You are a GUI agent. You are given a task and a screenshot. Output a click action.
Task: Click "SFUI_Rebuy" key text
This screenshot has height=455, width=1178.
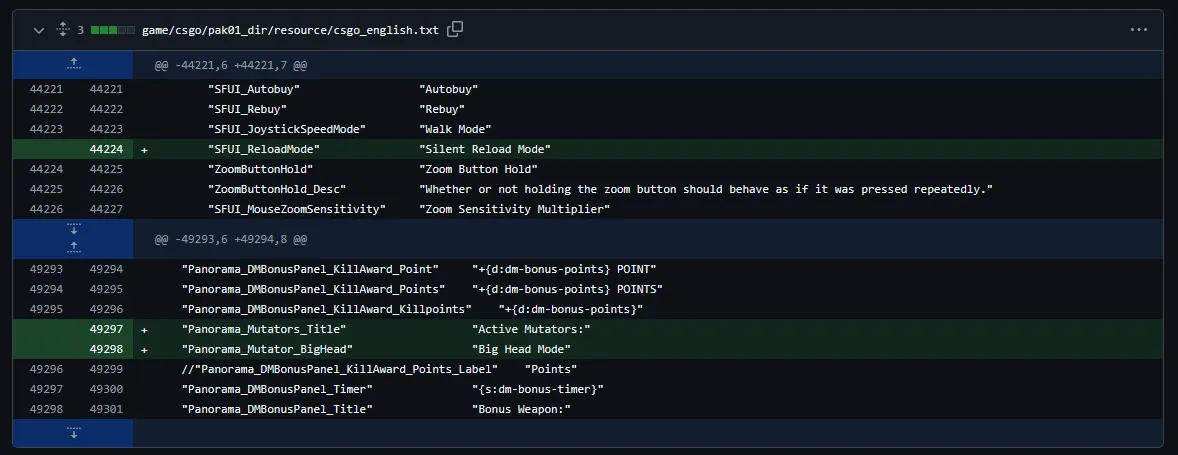click(247, 110)
